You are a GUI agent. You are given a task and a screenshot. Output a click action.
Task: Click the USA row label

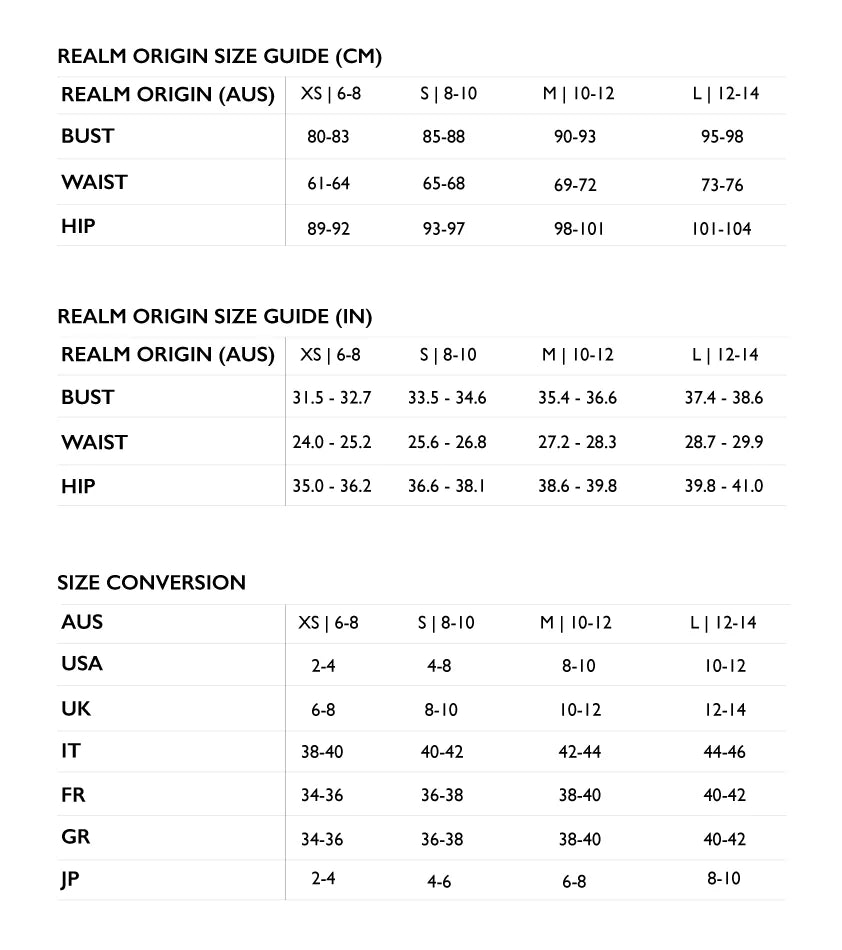click(82, 664)
